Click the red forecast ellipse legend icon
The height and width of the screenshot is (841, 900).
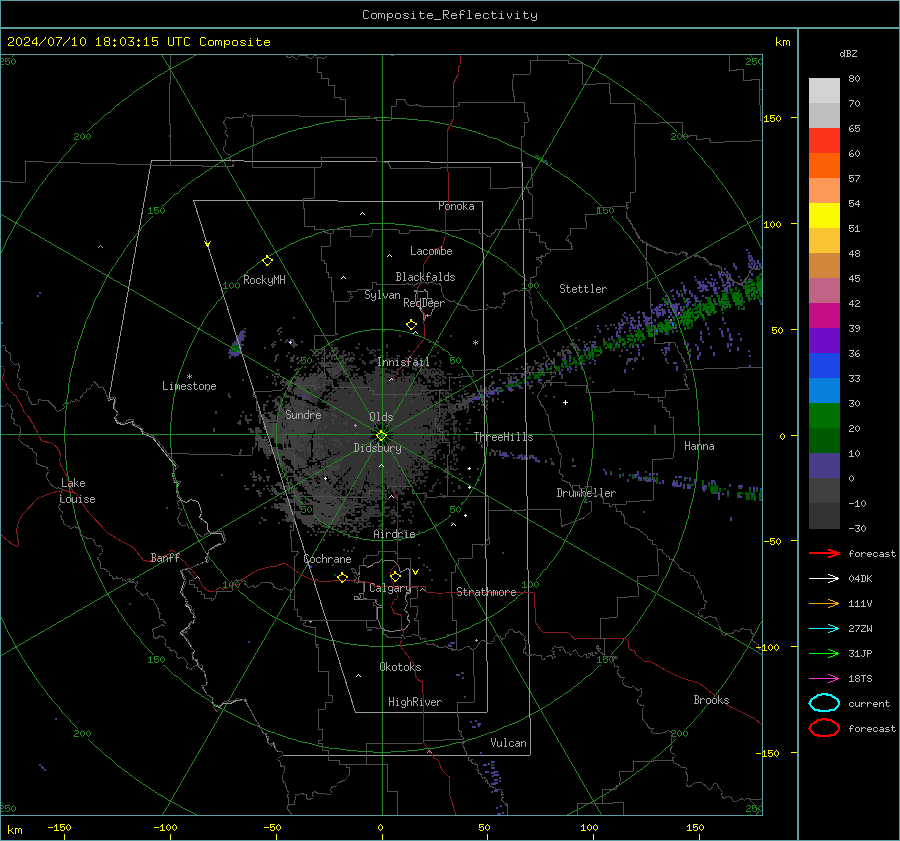pos(824,728)
